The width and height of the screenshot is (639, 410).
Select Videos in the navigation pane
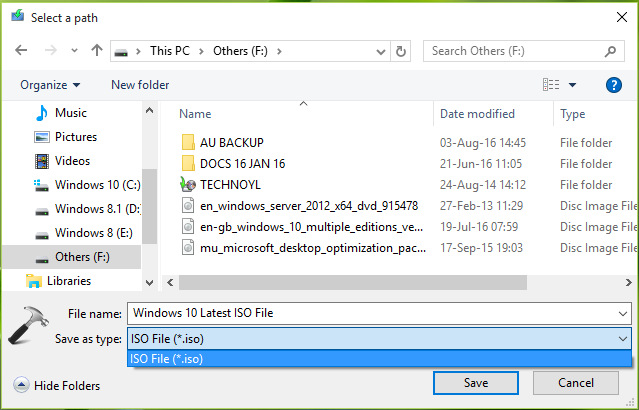tap(72, 161)
